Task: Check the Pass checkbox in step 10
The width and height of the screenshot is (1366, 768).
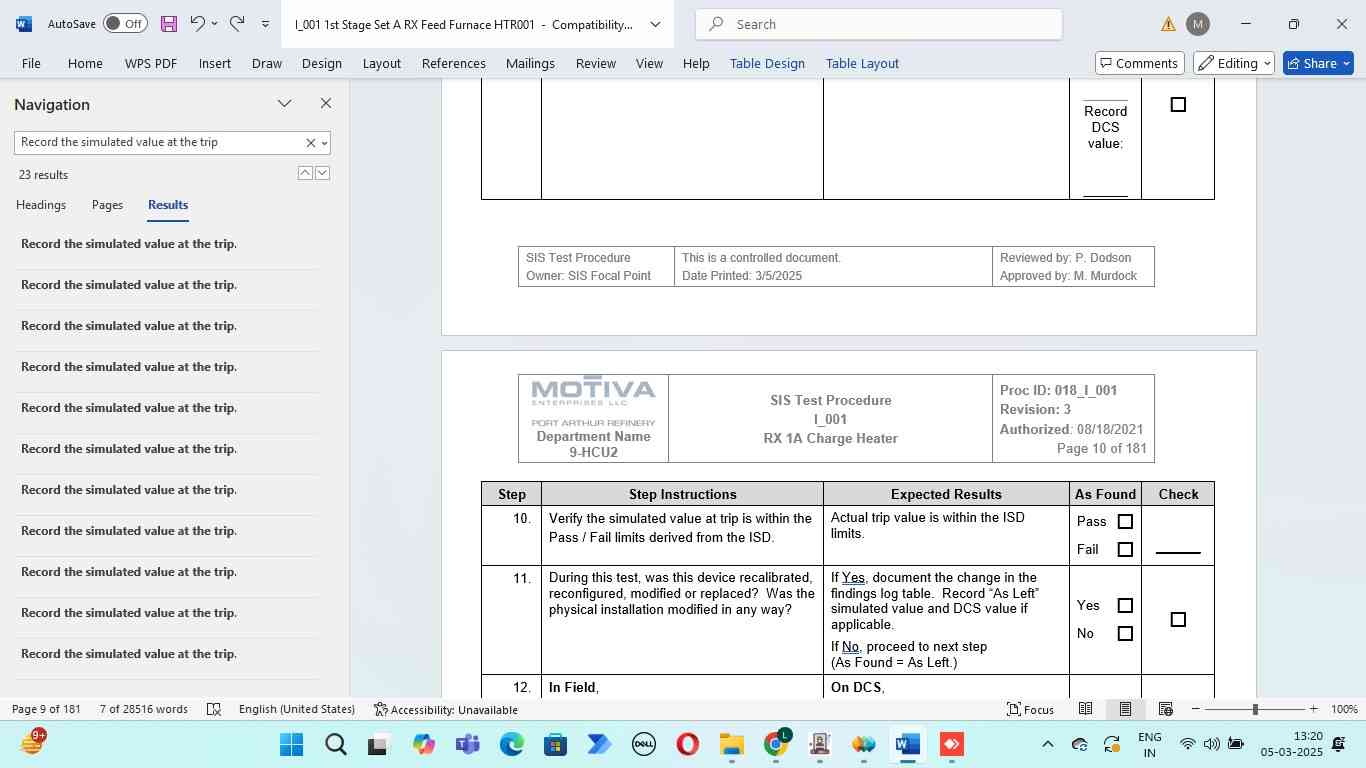Action: pos(1125,521)
